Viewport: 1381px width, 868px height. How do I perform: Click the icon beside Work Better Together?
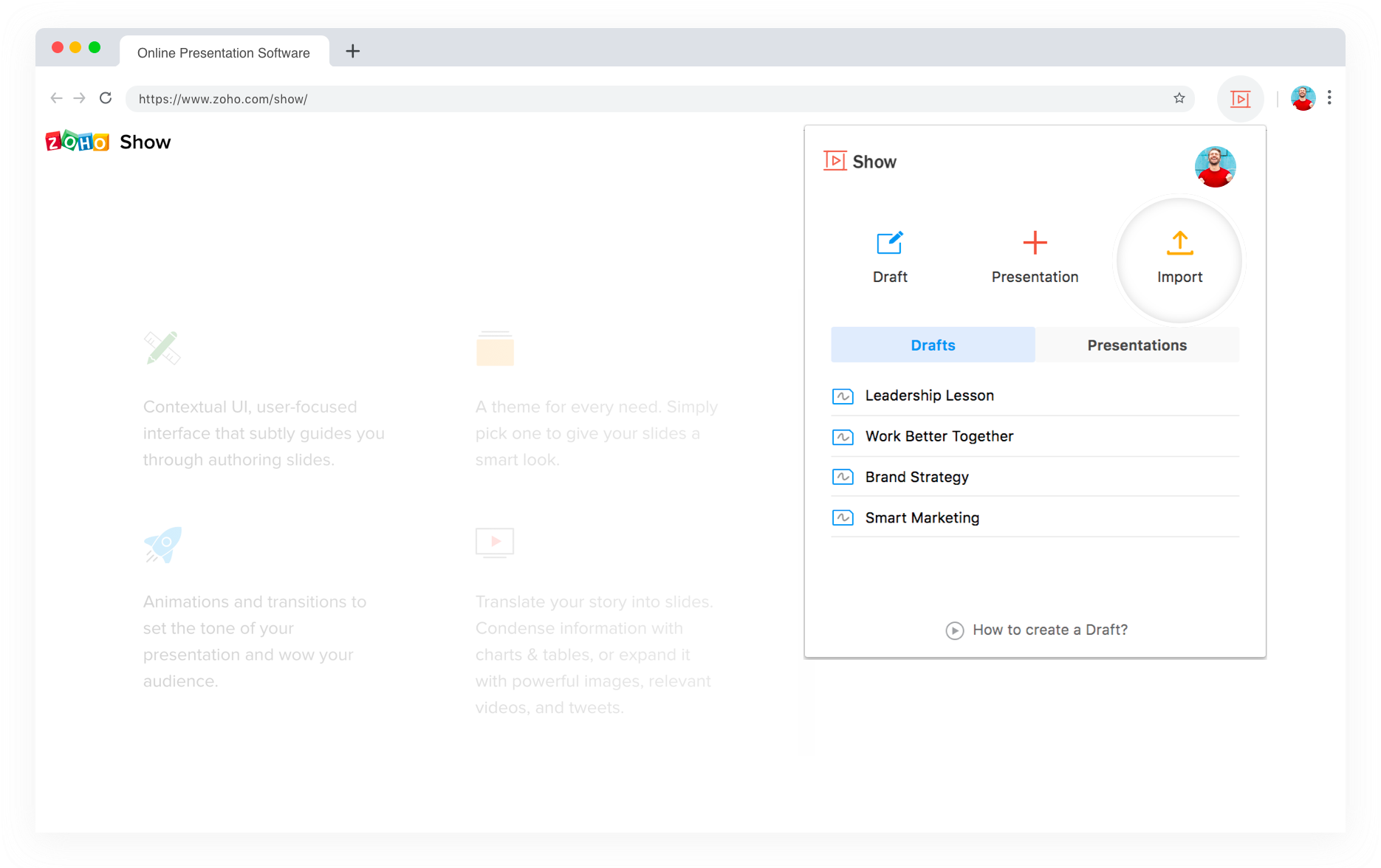coord(843,437)
